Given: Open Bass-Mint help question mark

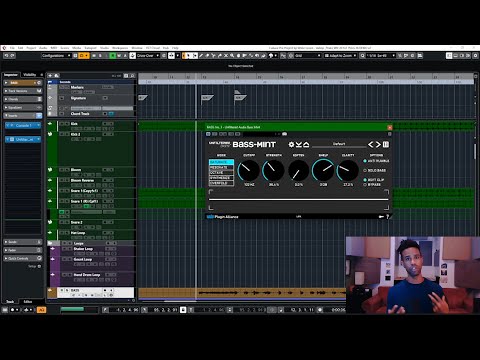Looking at the screenshot, I should tap(388, 217).
